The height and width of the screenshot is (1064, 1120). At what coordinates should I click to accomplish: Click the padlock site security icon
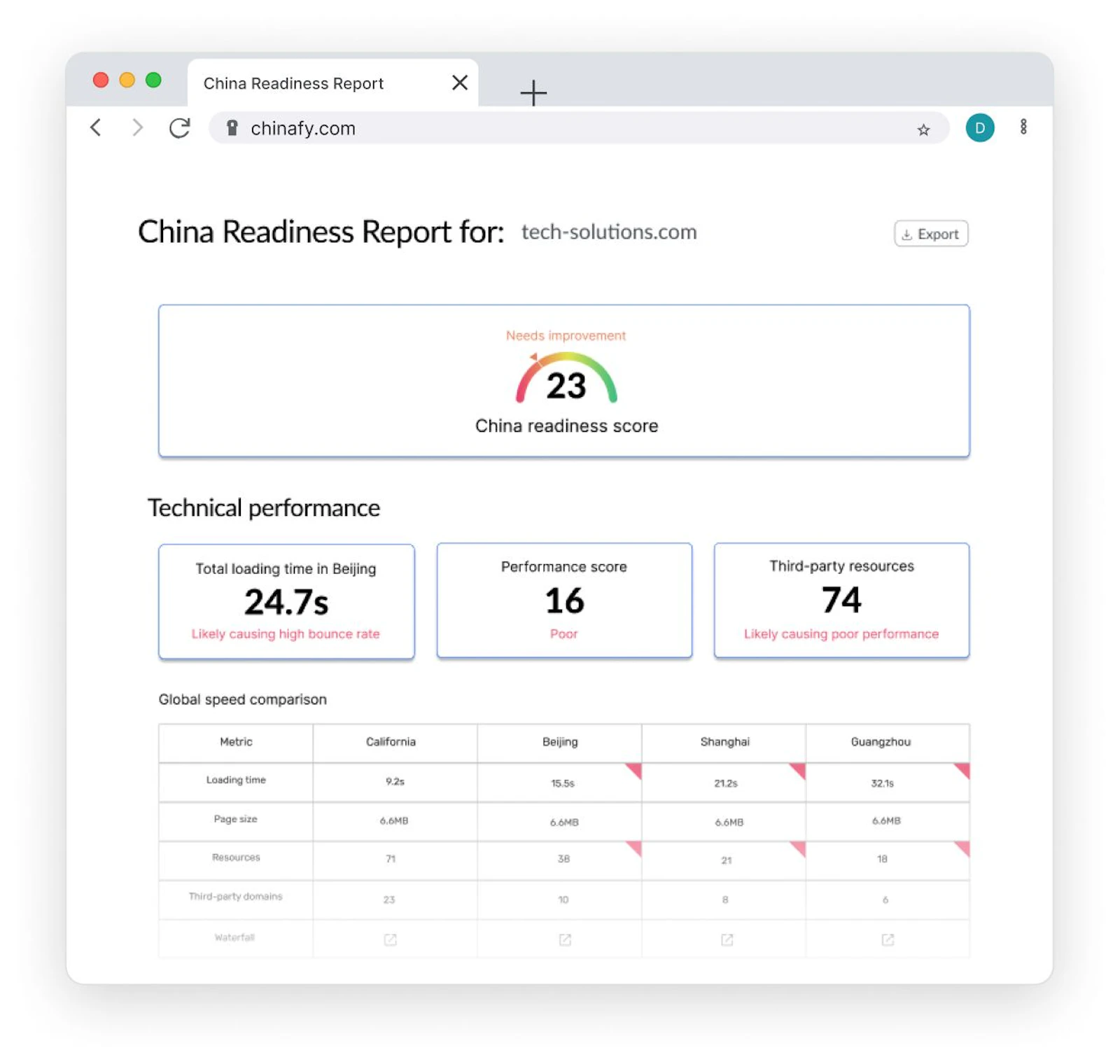[x=232, y=127]
